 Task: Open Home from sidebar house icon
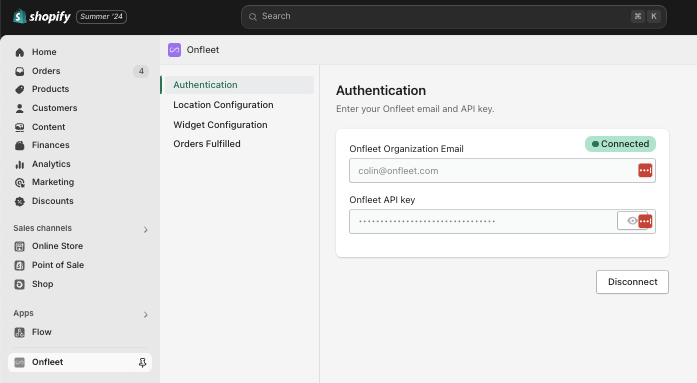[20, 52]
